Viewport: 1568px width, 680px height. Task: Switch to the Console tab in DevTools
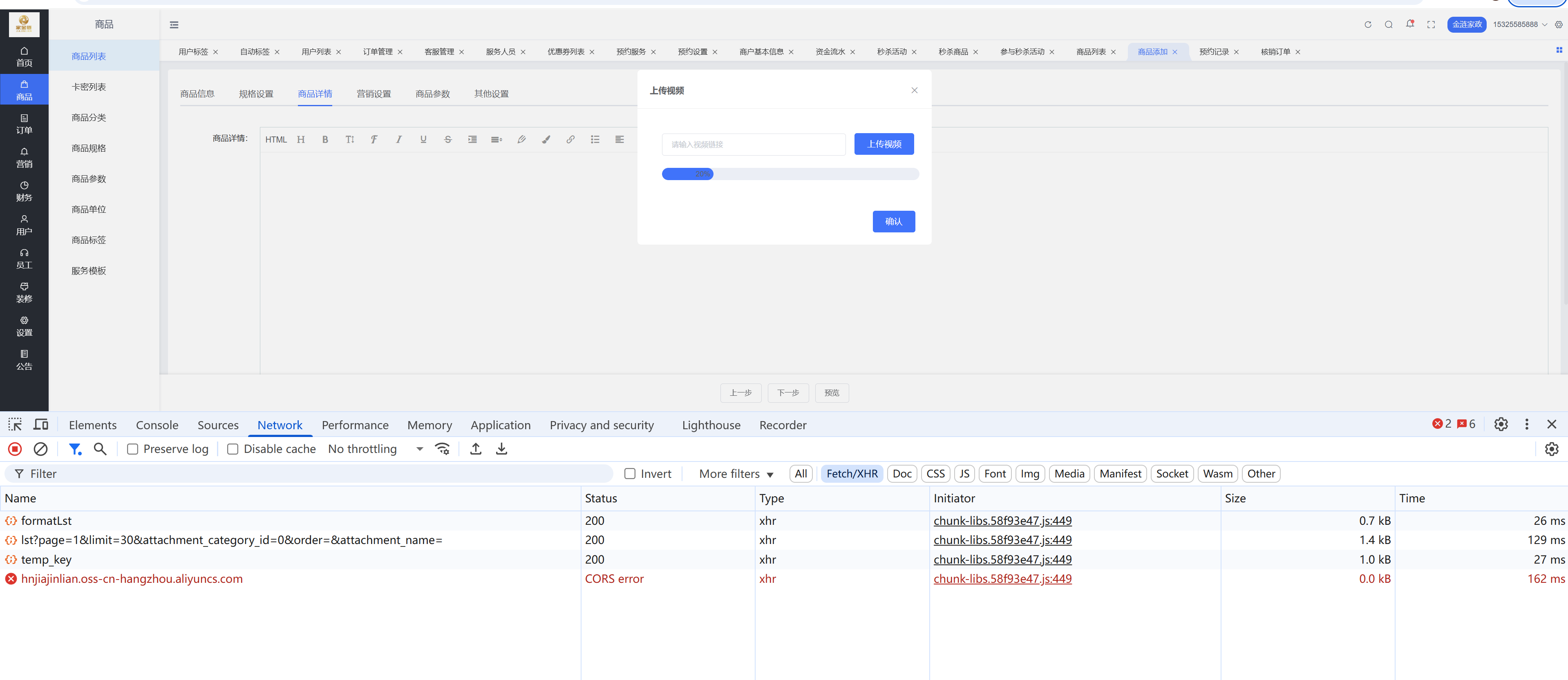coord(157,425)
